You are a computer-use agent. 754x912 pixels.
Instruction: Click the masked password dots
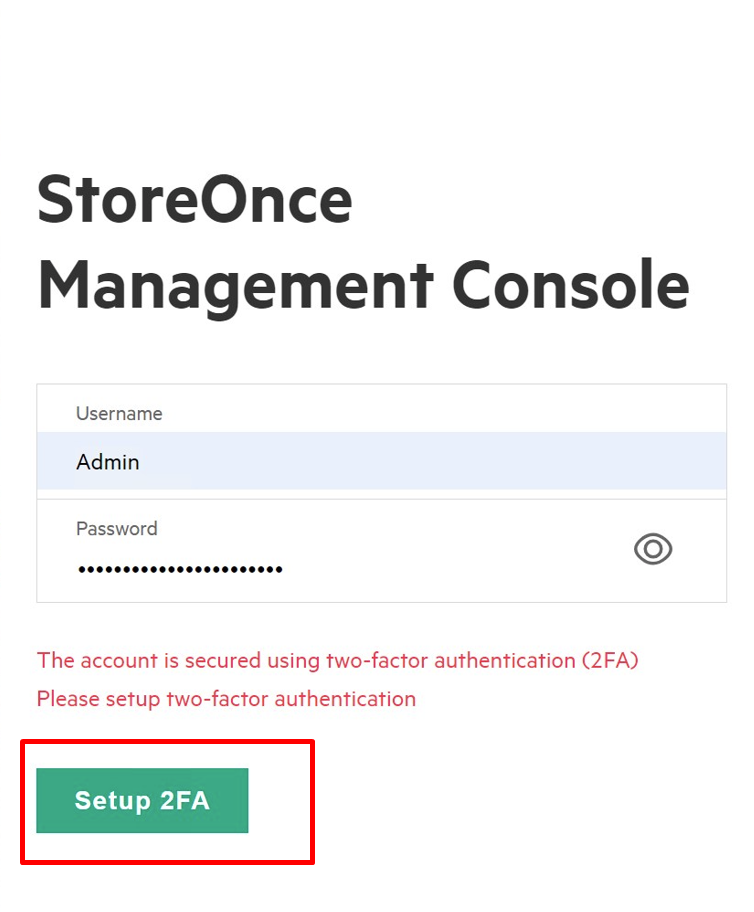click(180, 569)
